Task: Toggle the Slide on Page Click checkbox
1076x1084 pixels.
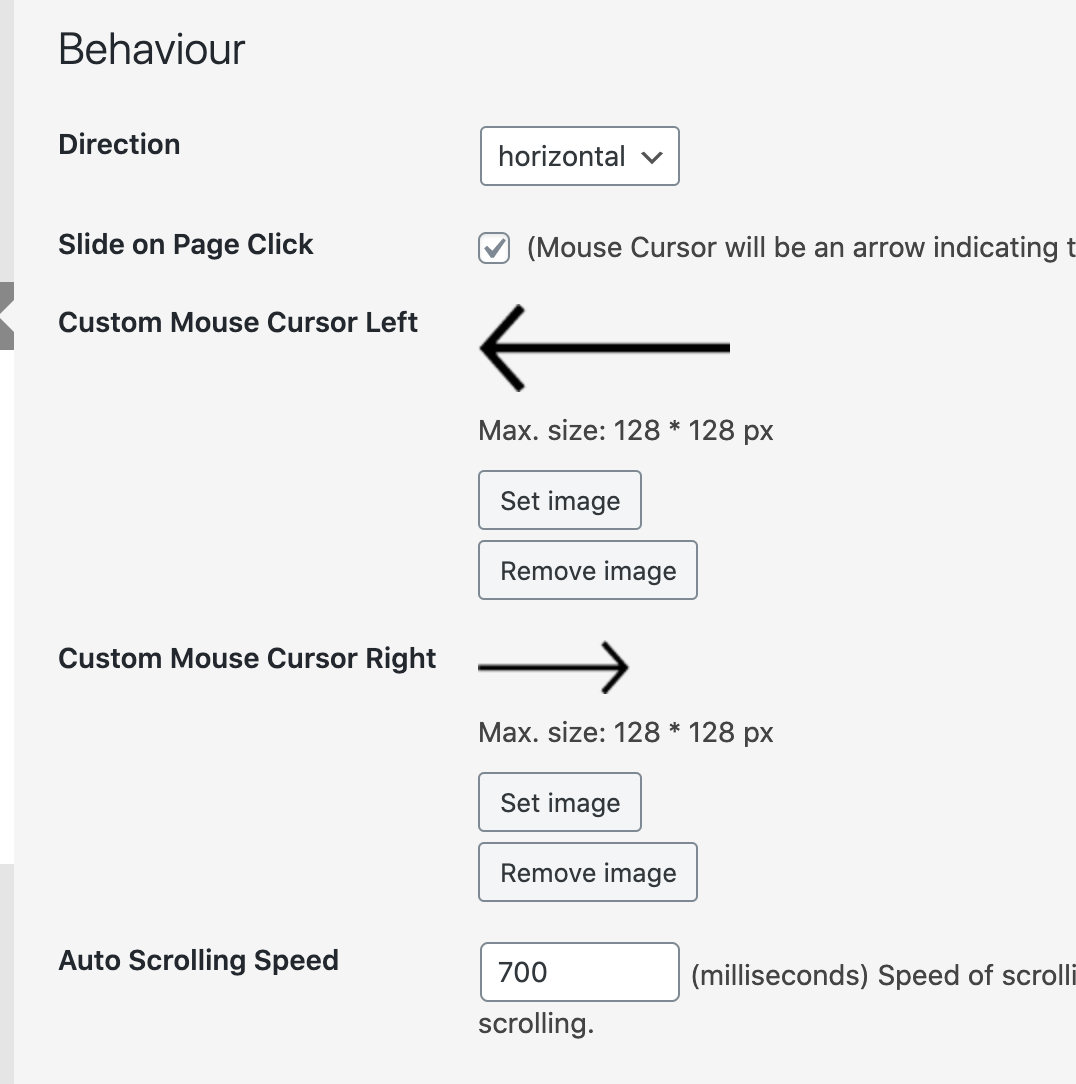Action: (x=494, y=249)
